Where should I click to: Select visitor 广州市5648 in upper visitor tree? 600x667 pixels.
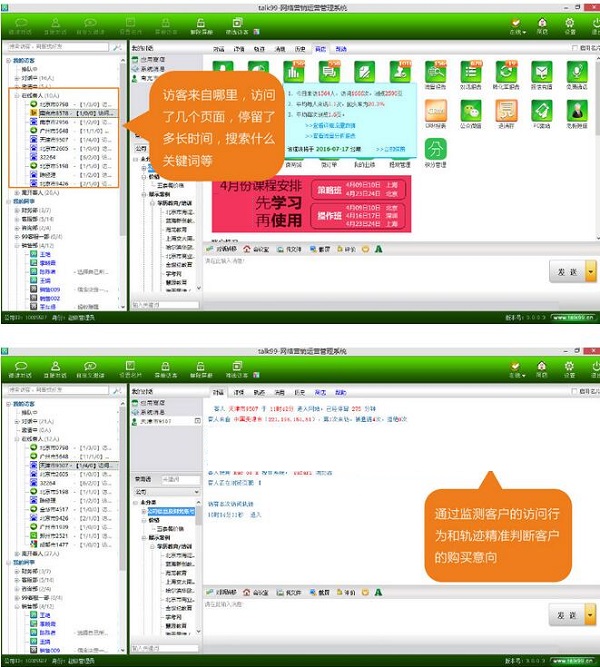point(71,131)
